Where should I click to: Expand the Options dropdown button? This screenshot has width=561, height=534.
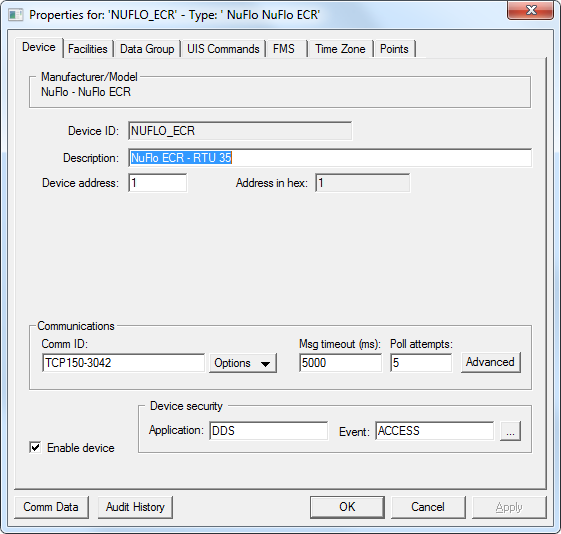[x=243, y=363]
